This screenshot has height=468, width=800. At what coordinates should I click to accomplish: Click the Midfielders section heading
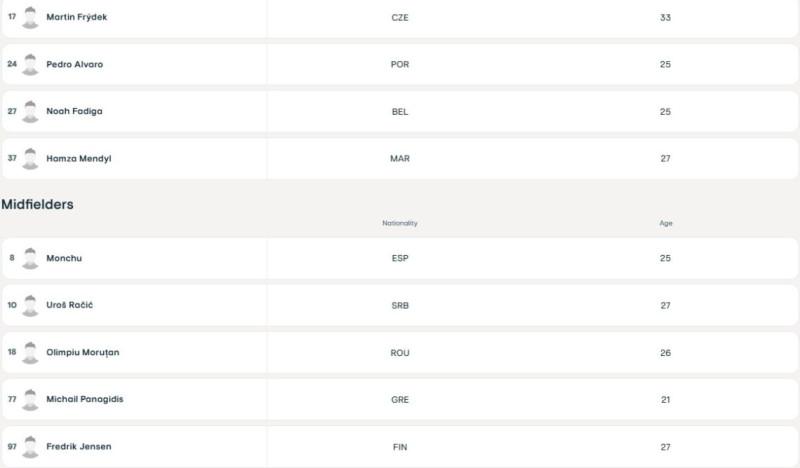pyautogui.click(x=37, y=204)
